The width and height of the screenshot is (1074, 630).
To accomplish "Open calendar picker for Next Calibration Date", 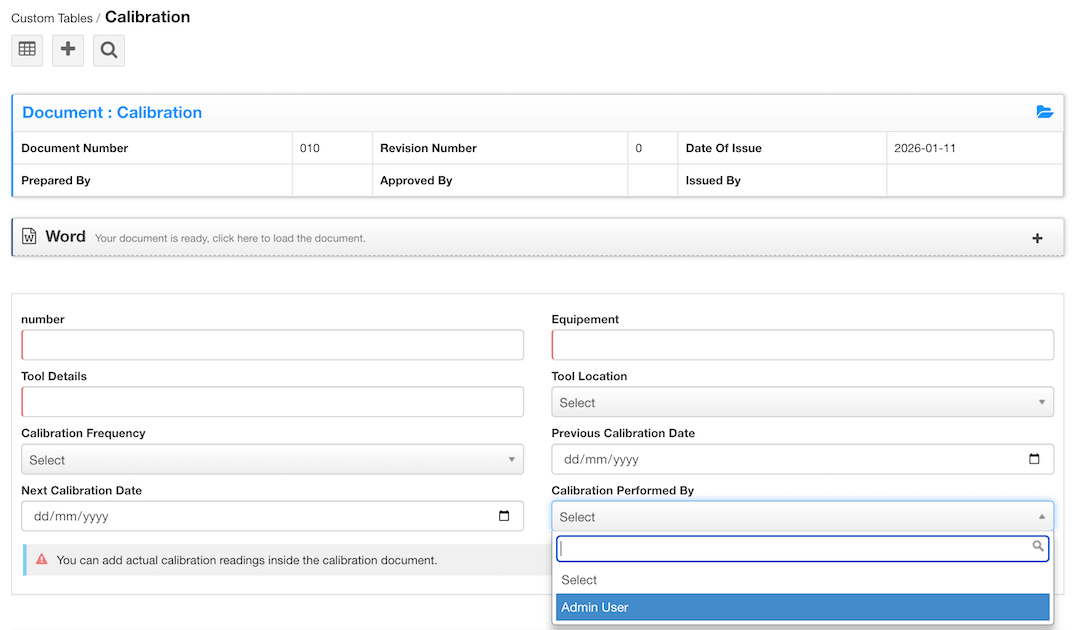I will click(x=504, y=516).
